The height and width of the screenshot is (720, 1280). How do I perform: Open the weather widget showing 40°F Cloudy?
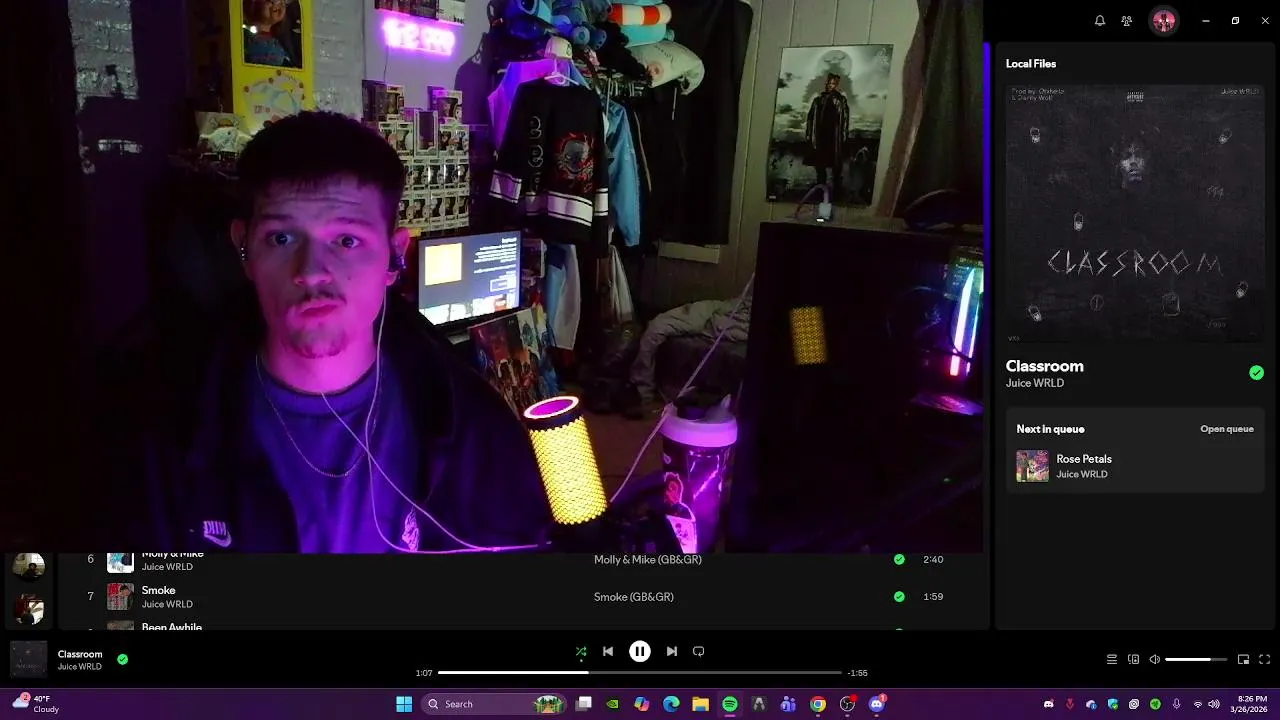tap(36, 704)
